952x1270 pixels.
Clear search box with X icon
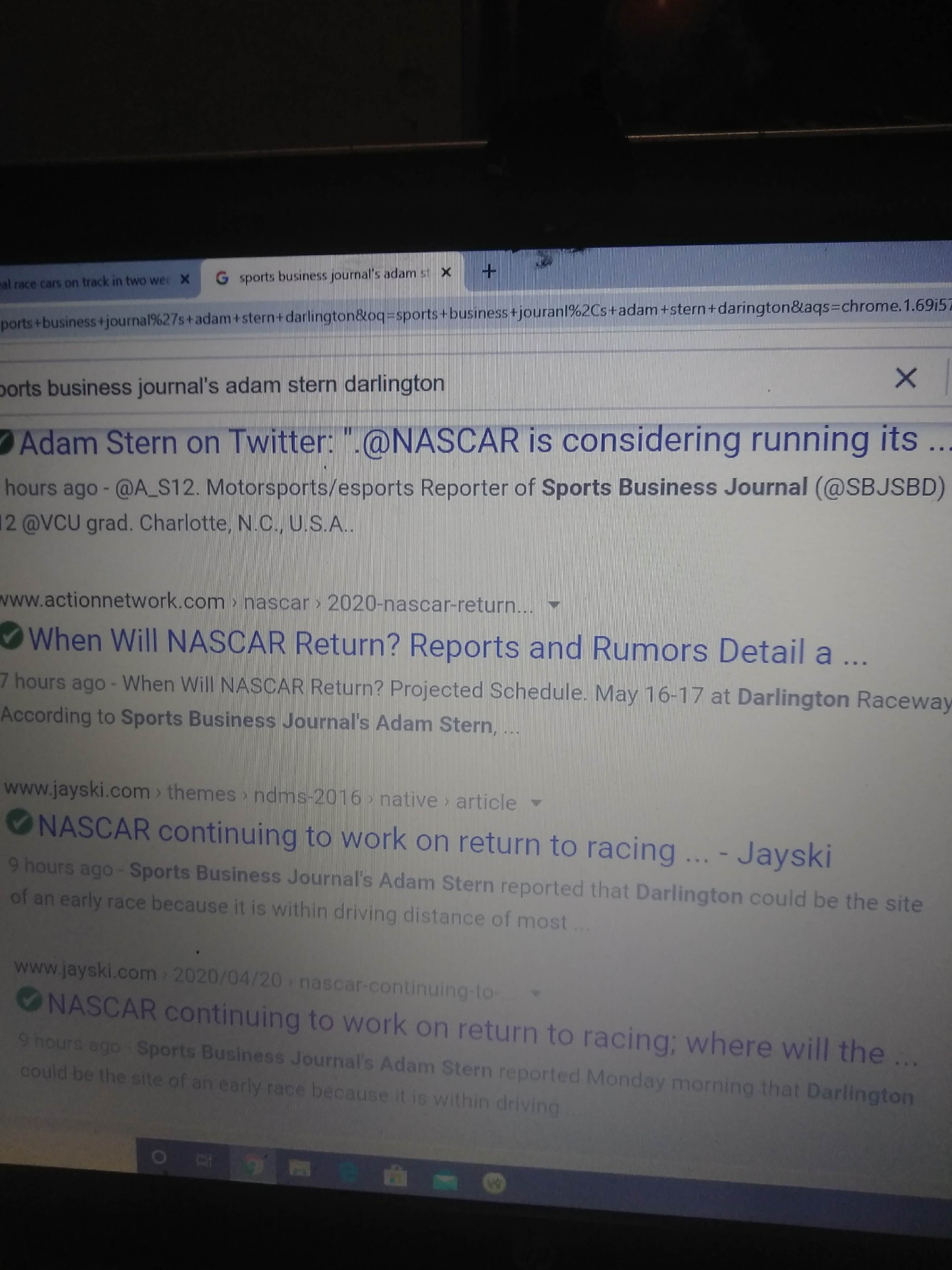tap(905, 378)
